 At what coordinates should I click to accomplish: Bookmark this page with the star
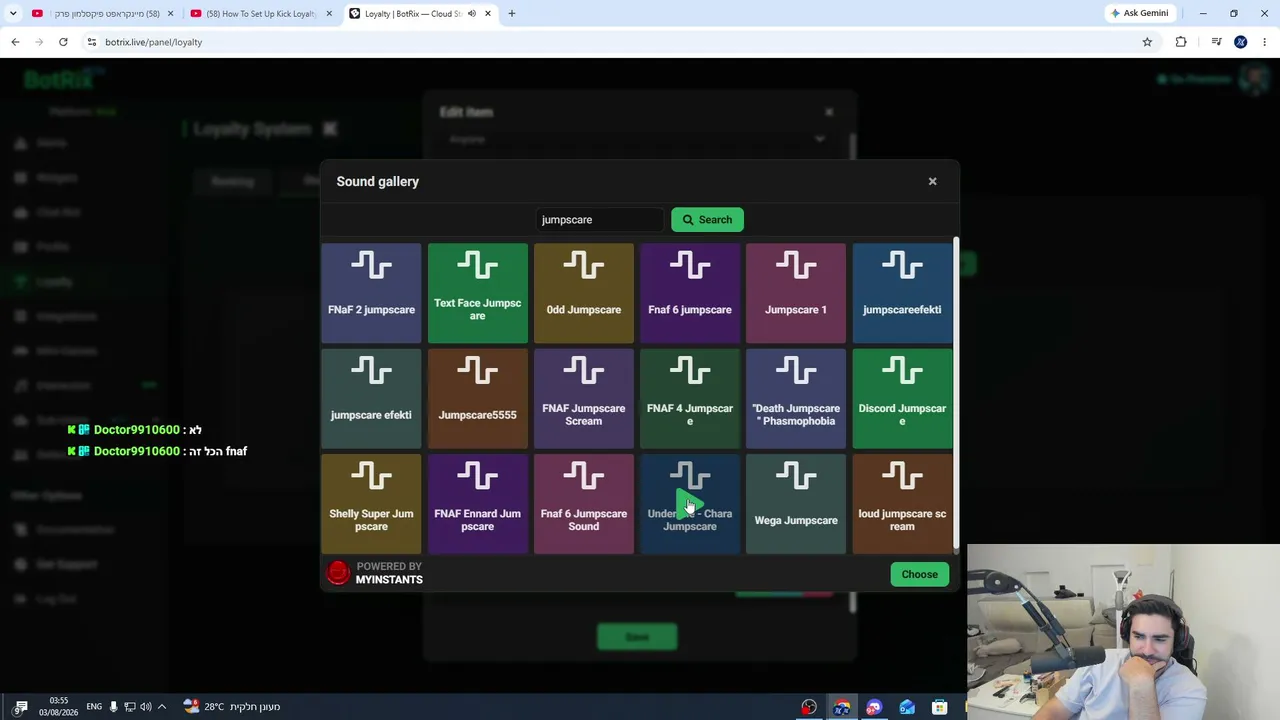coord(1147,42)
